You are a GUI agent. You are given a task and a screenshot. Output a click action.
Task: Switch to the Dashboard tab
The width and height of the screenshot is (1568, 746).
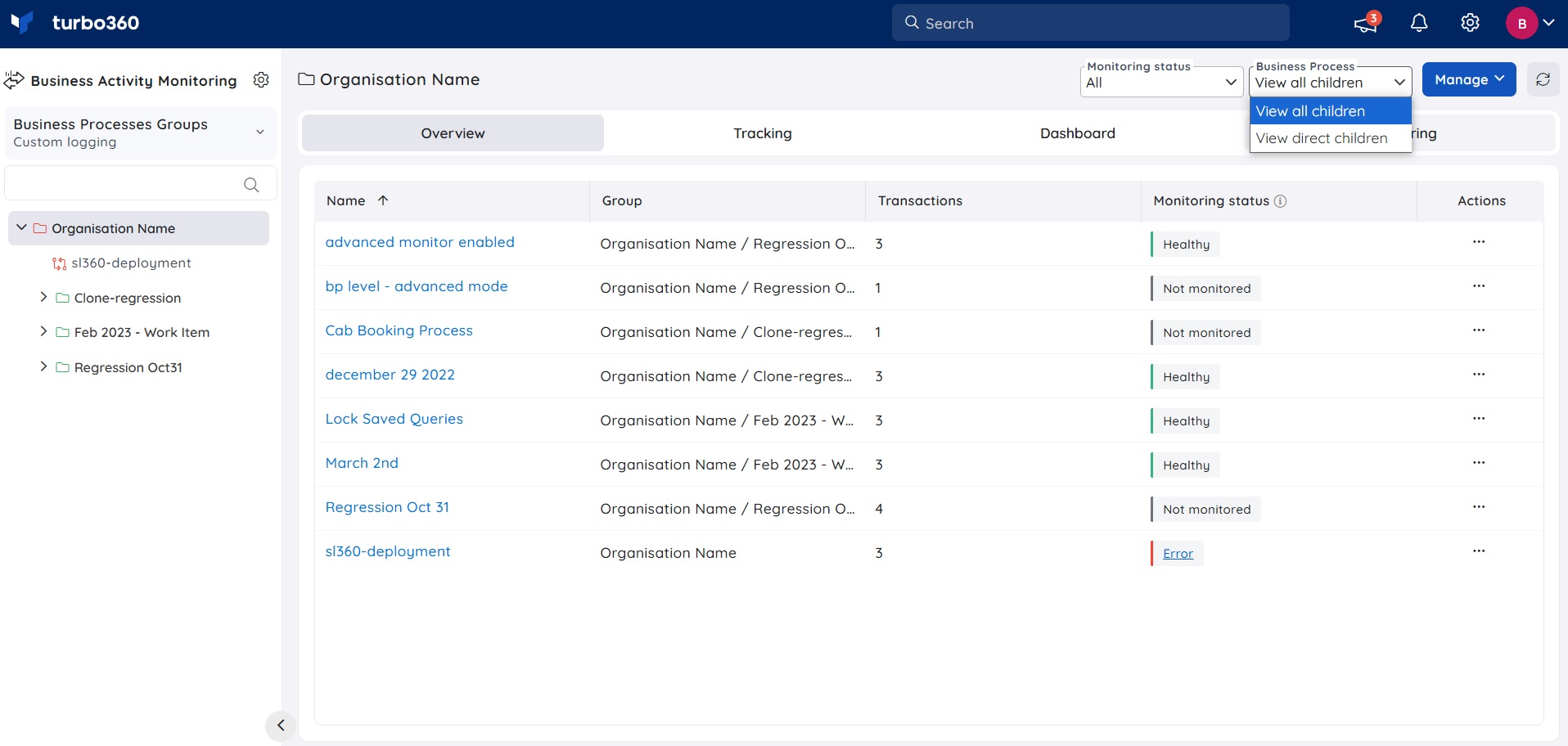1078,133
